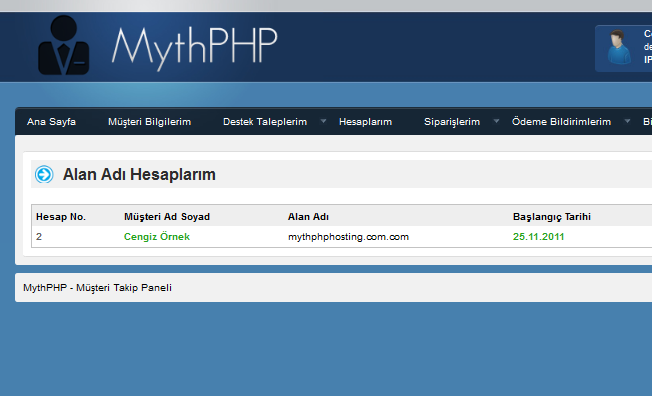This screenshot has width=652, height=396.
Task: Open the Hesaplarım menu item
Action: click(366, 122)
